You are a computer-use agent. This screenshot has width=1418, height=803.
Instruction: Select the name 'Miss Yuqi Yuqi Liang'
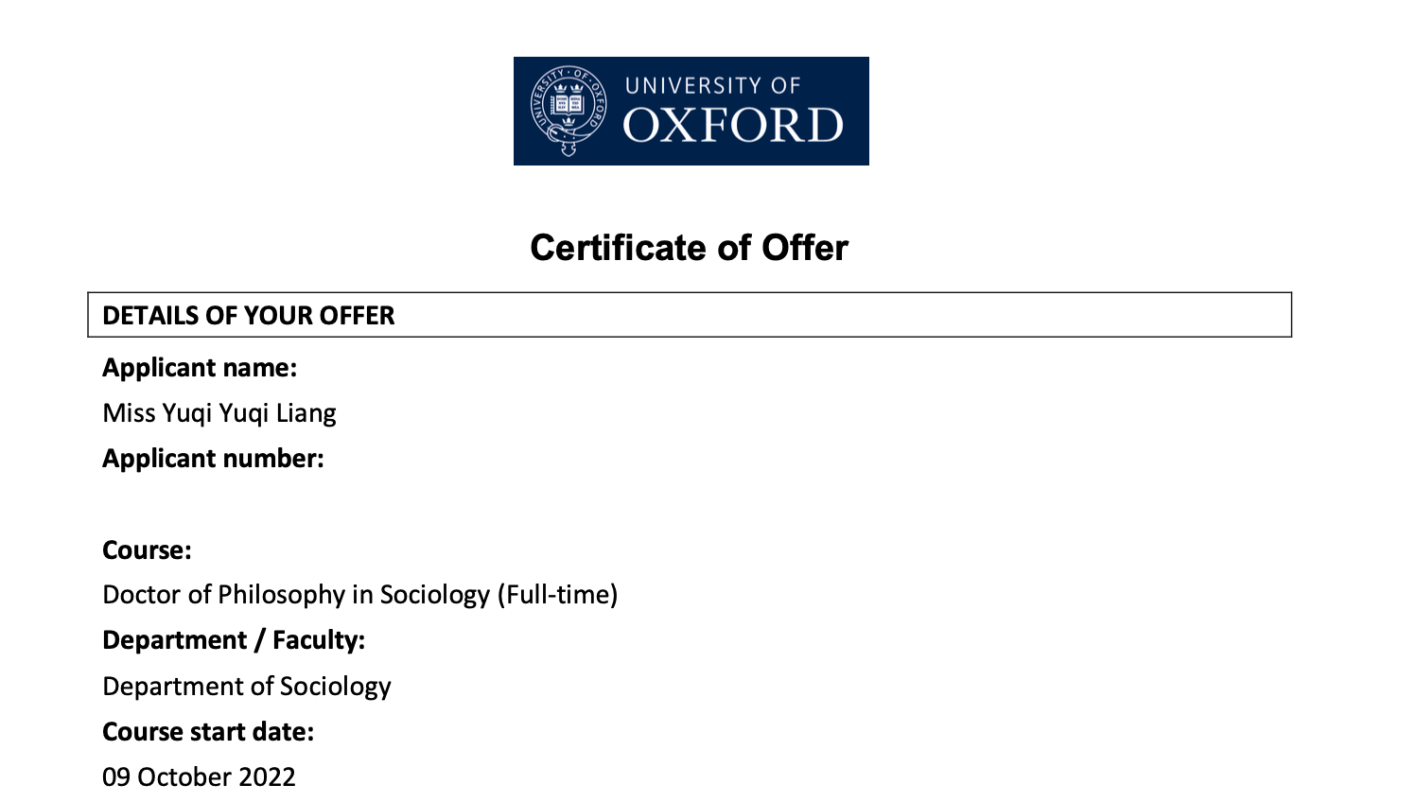tap(219, 413)
